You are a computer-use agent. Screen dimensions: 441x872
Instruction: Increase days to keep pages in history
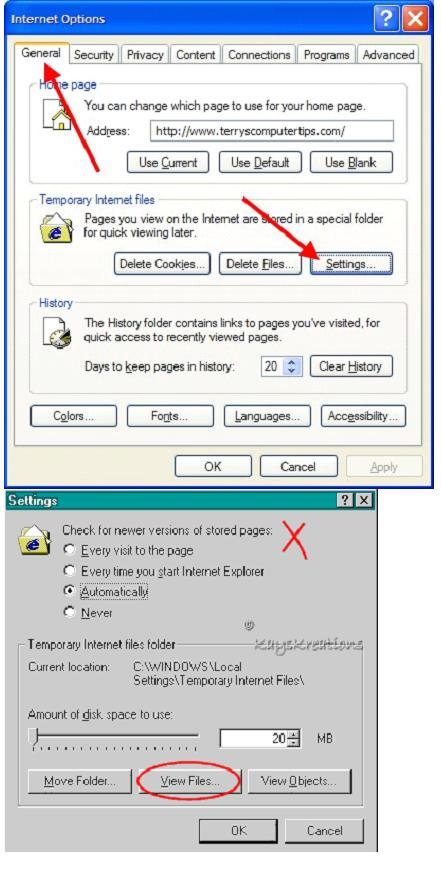(x=293, y=362)
